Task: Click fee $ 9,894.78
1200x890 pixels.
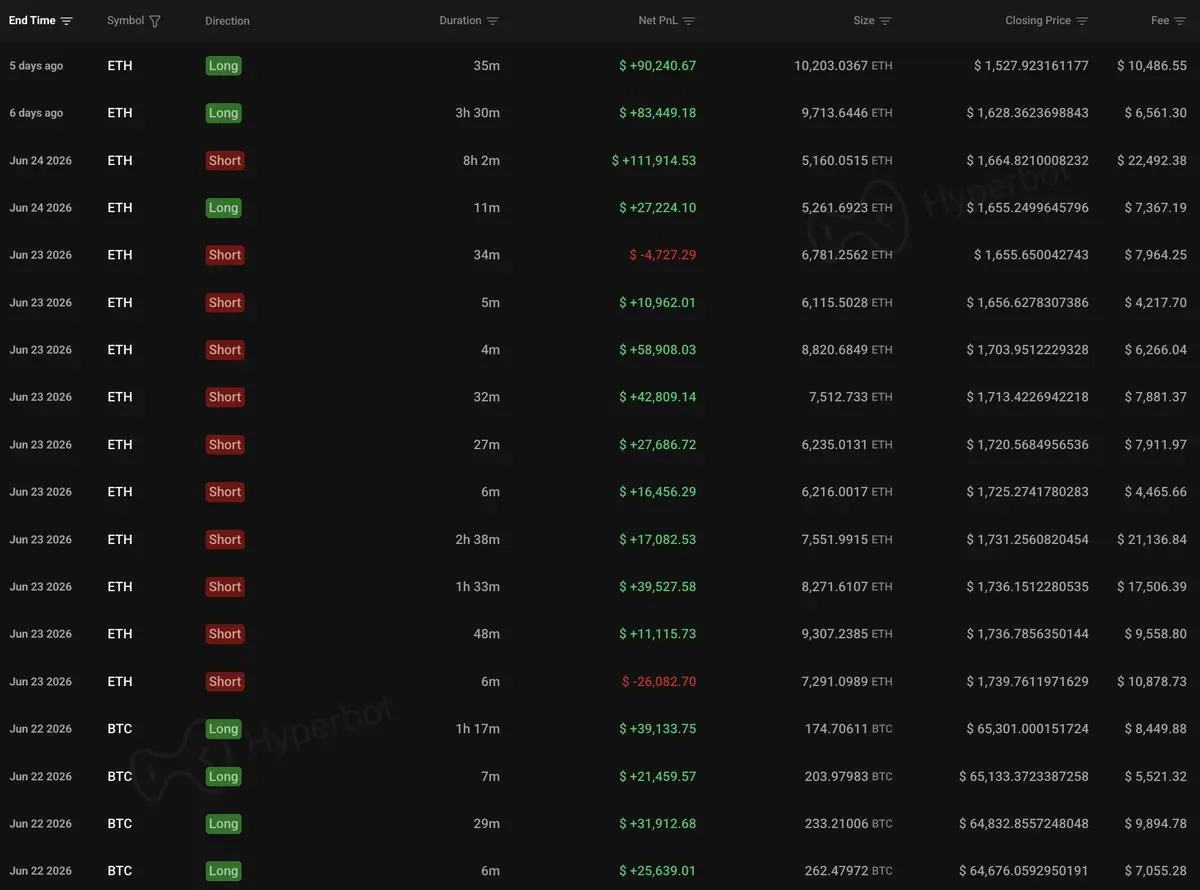Action: (x=1156, y=824)
